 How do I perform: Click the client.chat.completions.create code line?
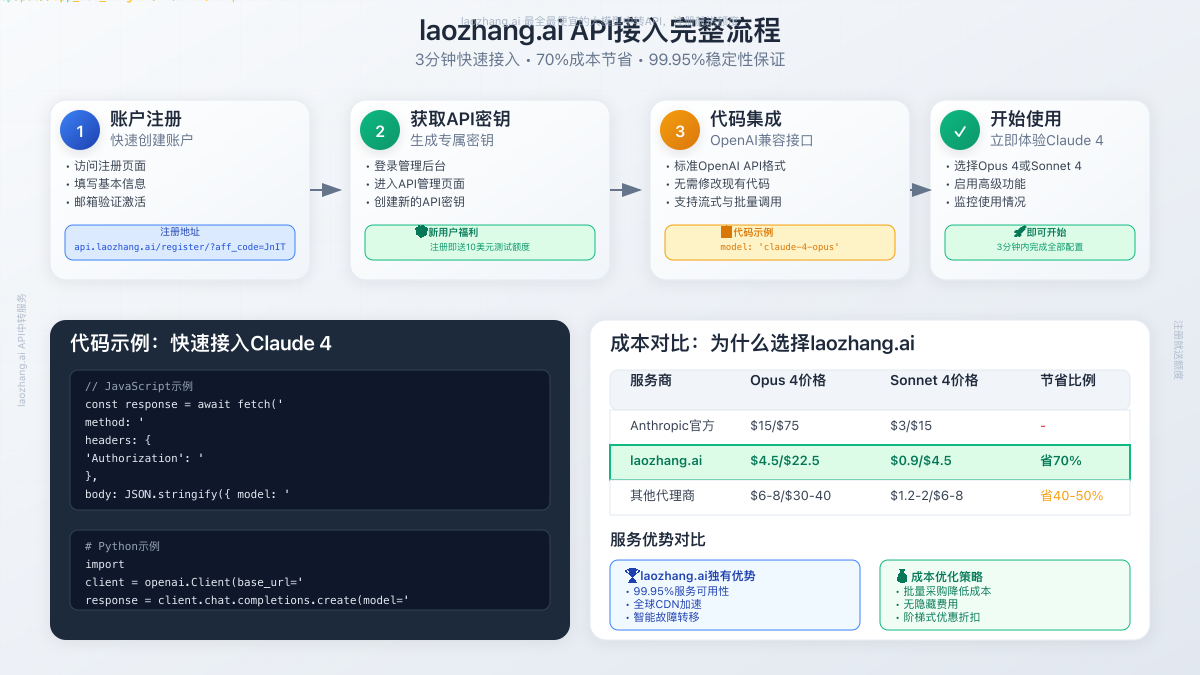(247, 601)
